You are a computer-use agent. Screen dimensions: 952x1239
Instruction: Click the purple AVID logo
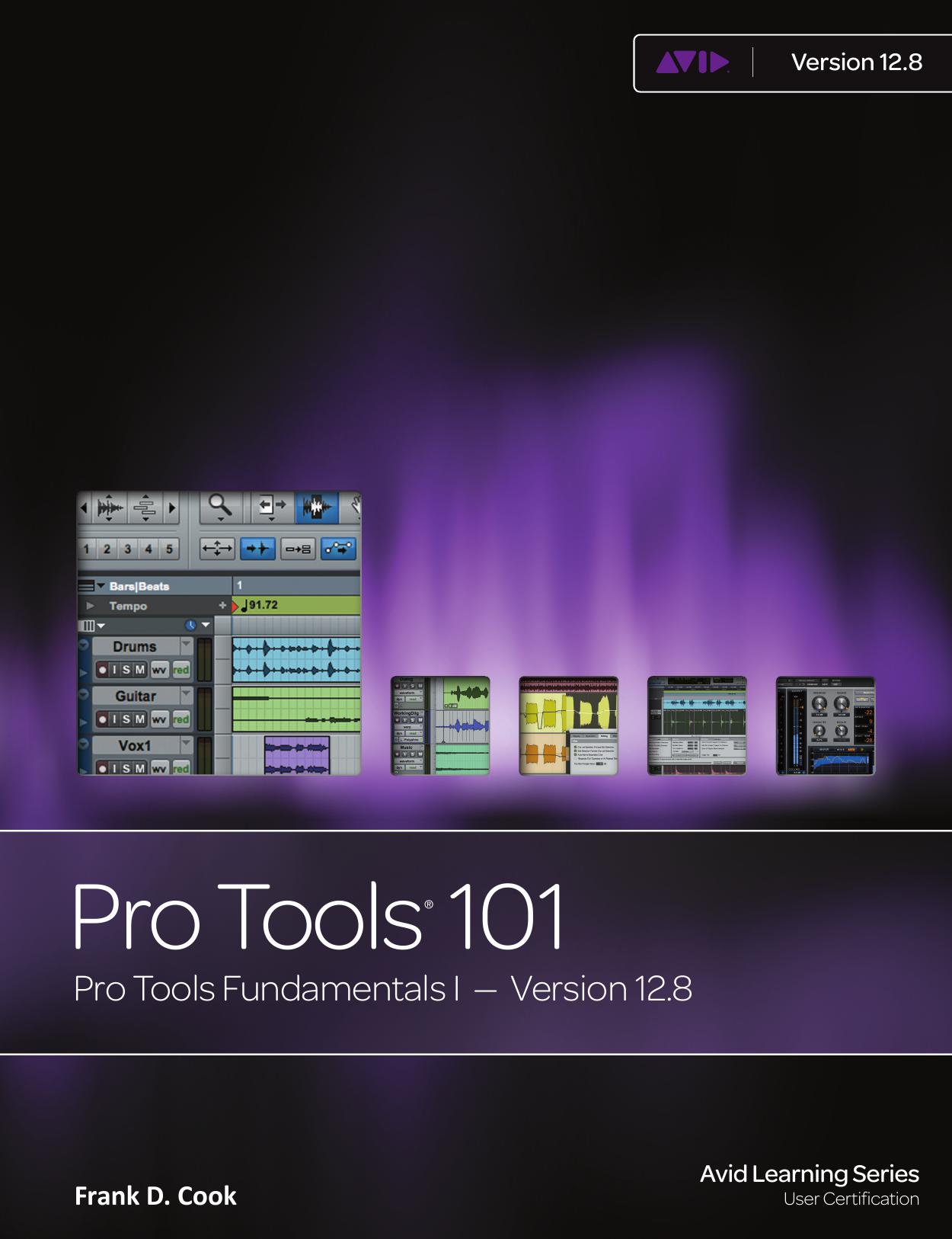pyautogui.click(x=692, y=62)
